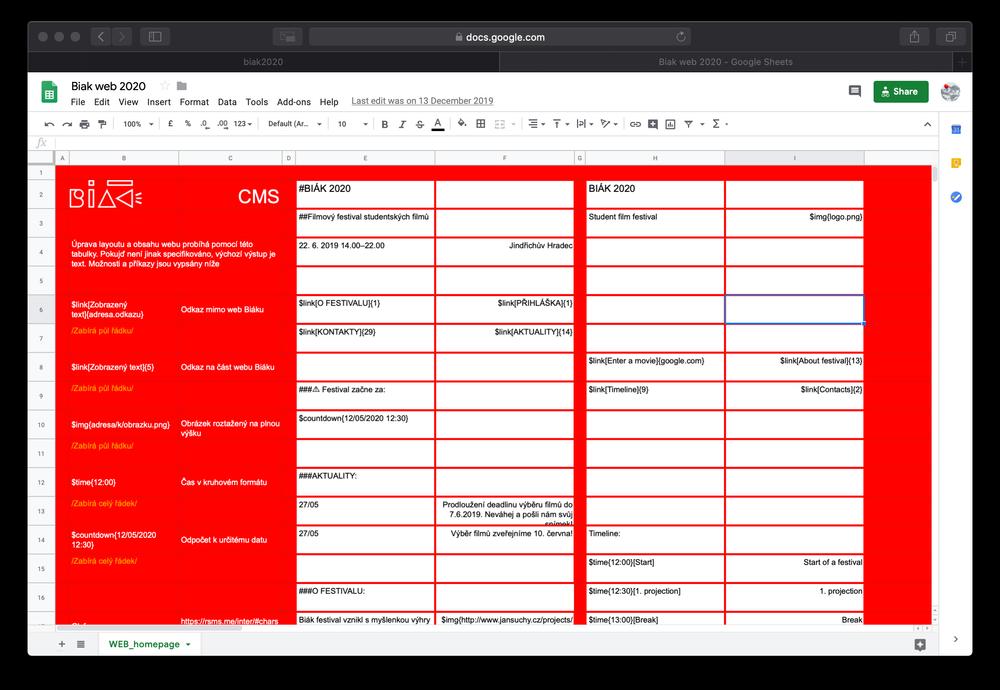Select the cell containing #BIÁK 2020
Image resolution: width=1000 pixels, height=690 pixels.
coord(365,194)
